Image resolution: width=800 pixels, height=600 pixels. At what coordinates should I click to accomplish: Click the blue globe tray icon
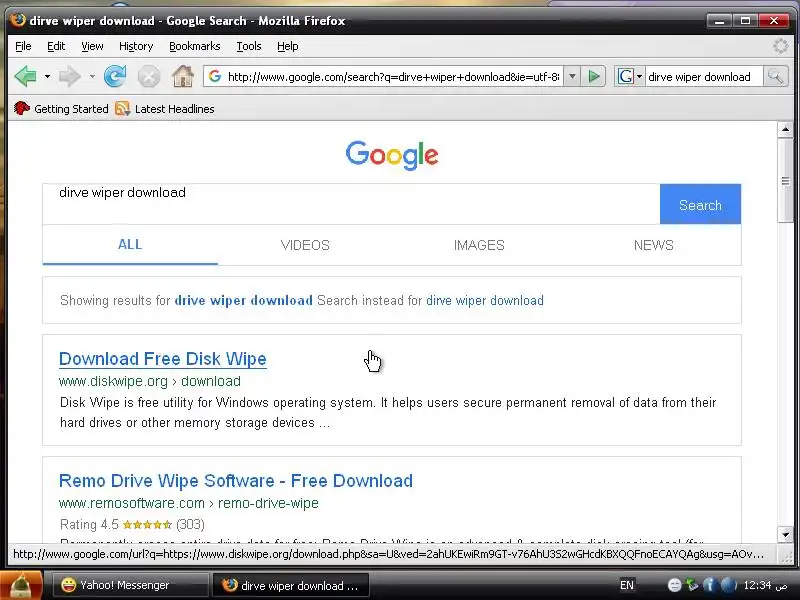coord(728,585)
